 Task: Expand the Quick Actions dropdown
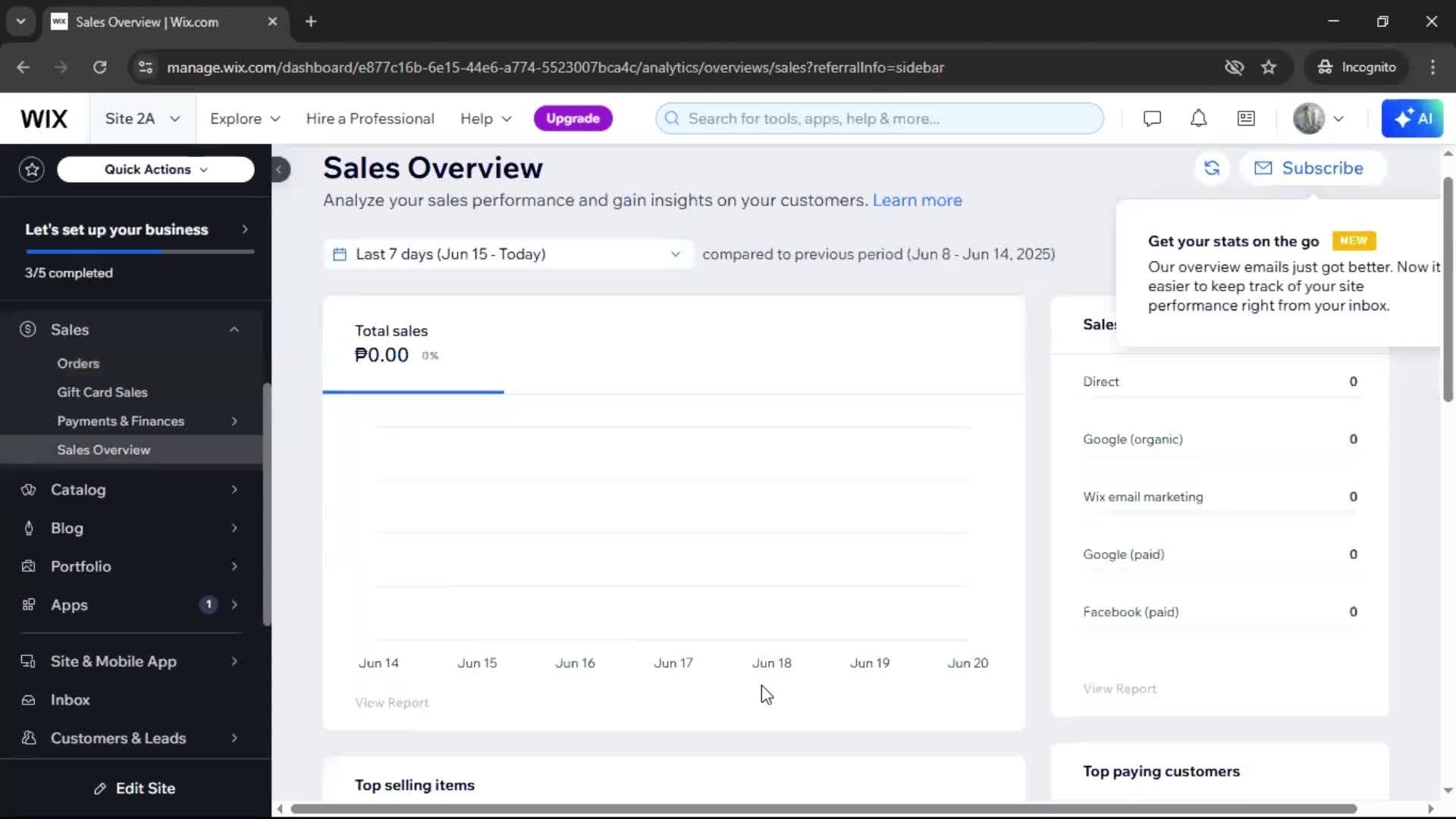(155, 170)
